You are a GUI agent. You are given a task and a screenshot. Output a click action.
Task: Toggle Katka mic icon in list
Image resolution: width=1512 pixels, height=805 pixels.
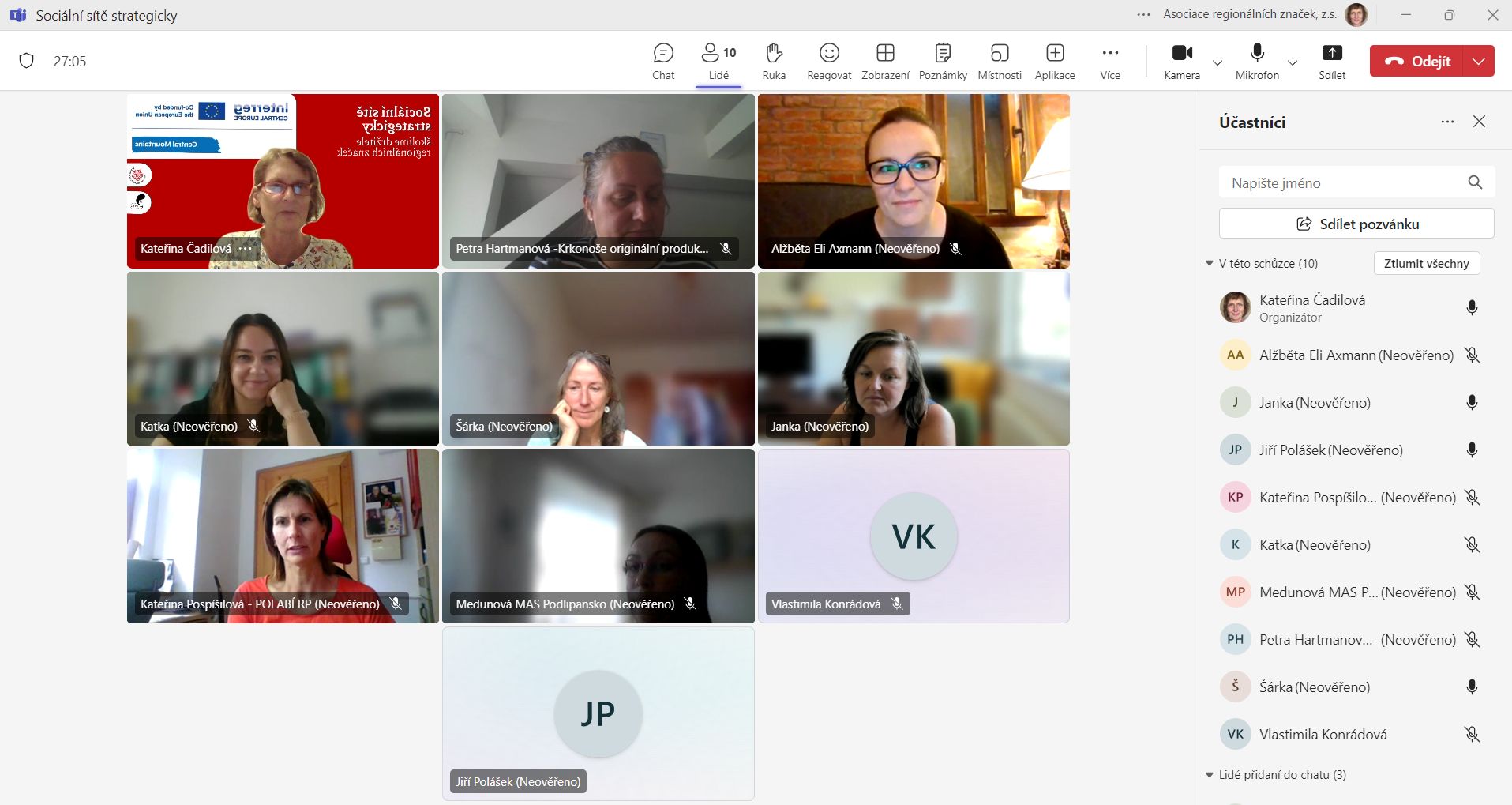[1472, 544]
